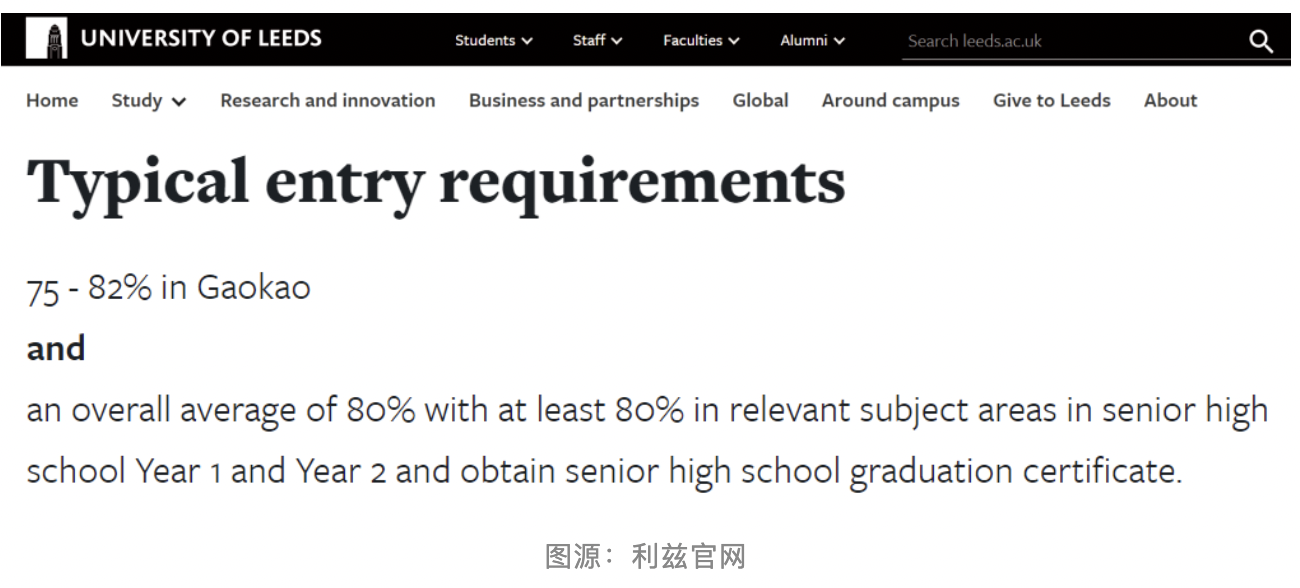Expand the Students dropdown menu

(494, 41)
